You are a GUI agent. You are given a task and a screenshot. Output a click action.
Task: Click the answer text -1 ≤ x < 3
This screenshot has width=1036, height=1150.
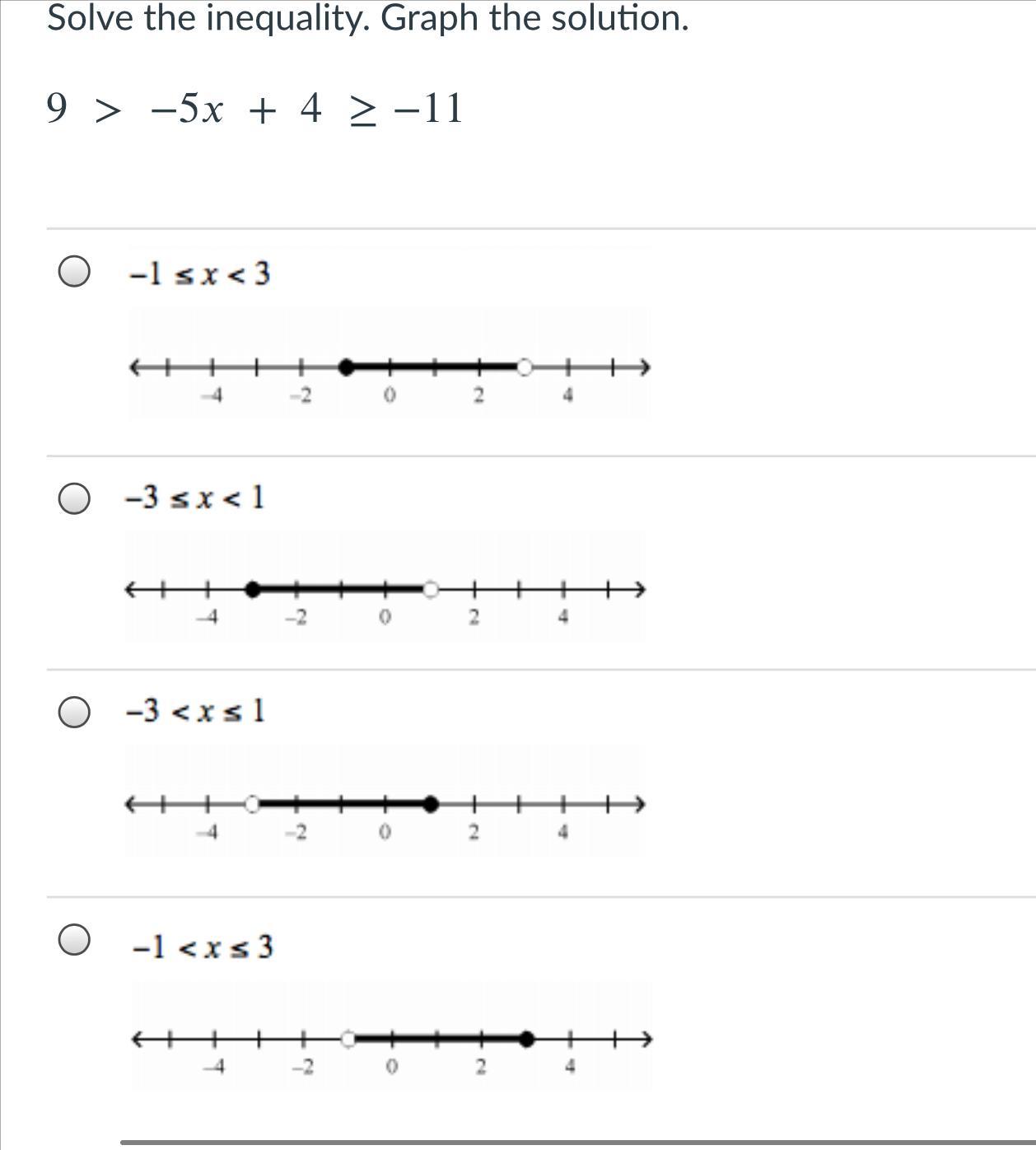[x=200, y=273]
